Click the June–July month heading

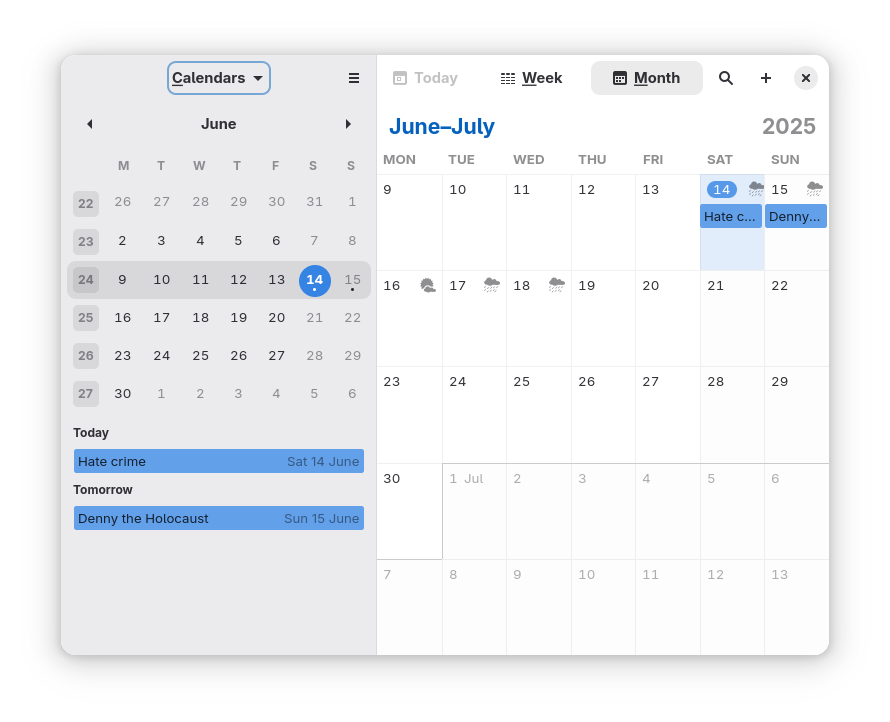[442, 126]
